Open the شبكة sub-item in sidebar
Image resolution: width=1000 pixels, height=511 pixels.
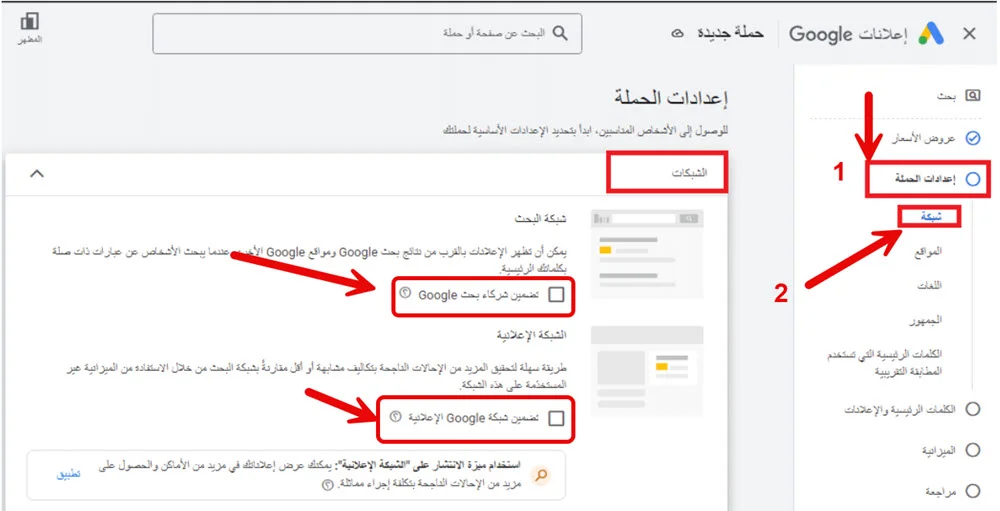(931, 217)
